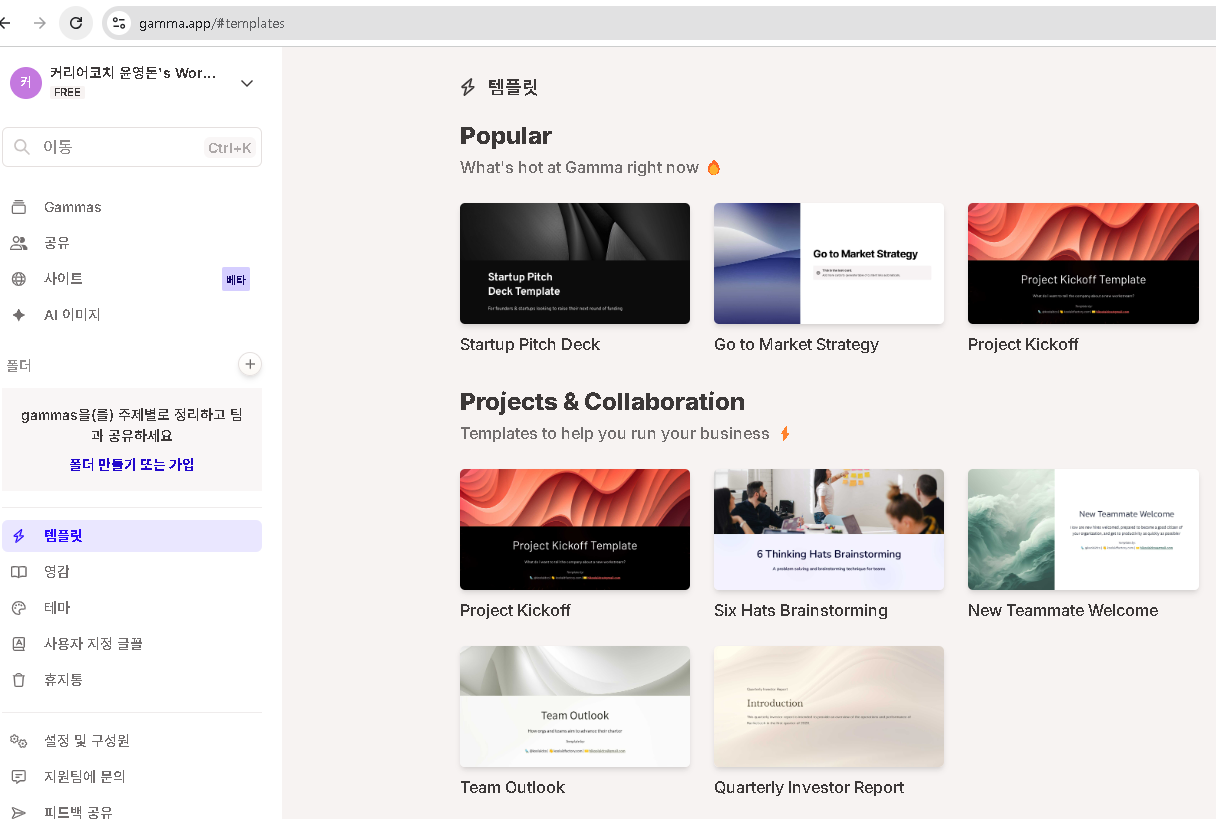Screen dimensions: 1216x819
Task: Click the Team Outlook title
Action: [x=512, y=787]
